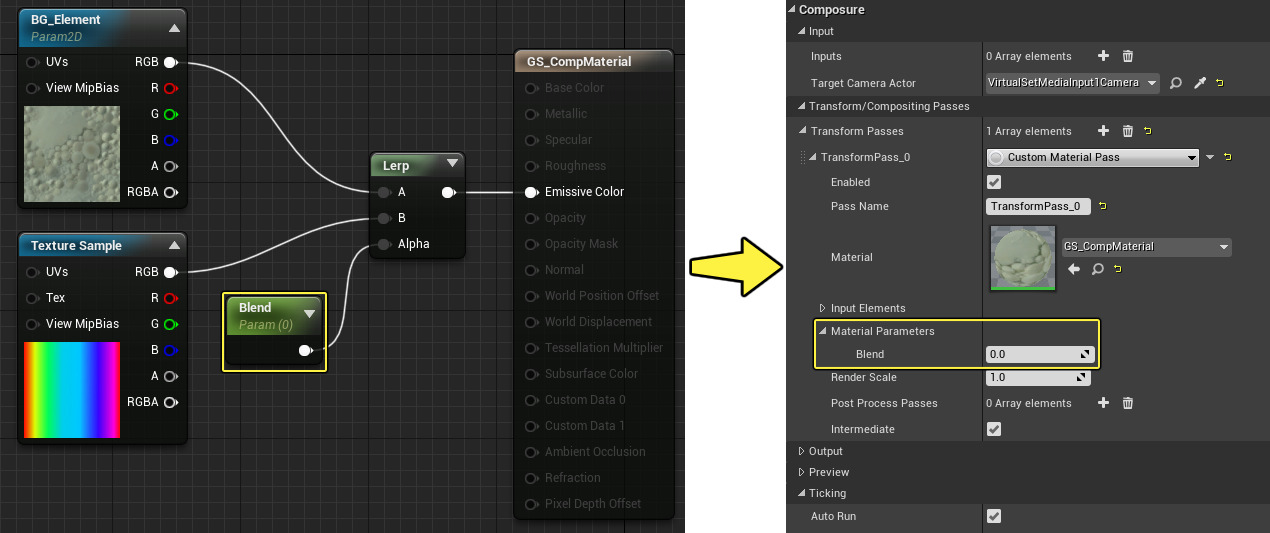Click Texture Sample Tex input pin
The width and height of the screenshot is (1270, 533).
coord(33,298)
